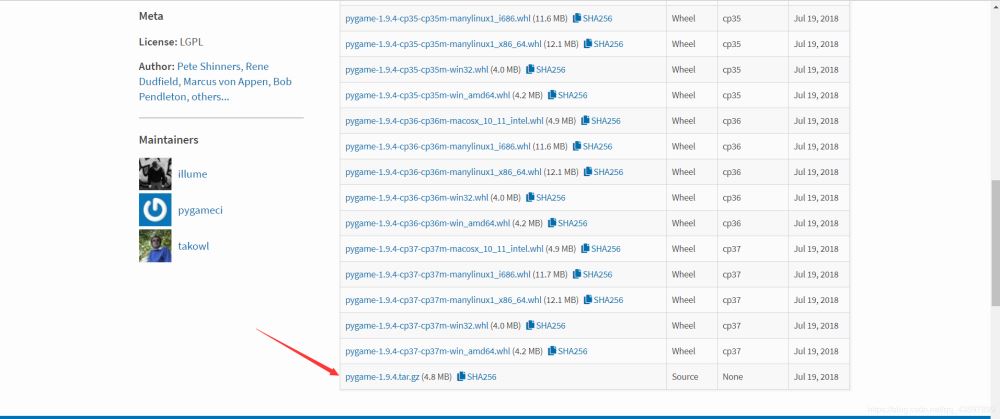The width and height of the screenshot is (1000, 419).
Task: Open the author names link
Action: click(x=216, y=82)
